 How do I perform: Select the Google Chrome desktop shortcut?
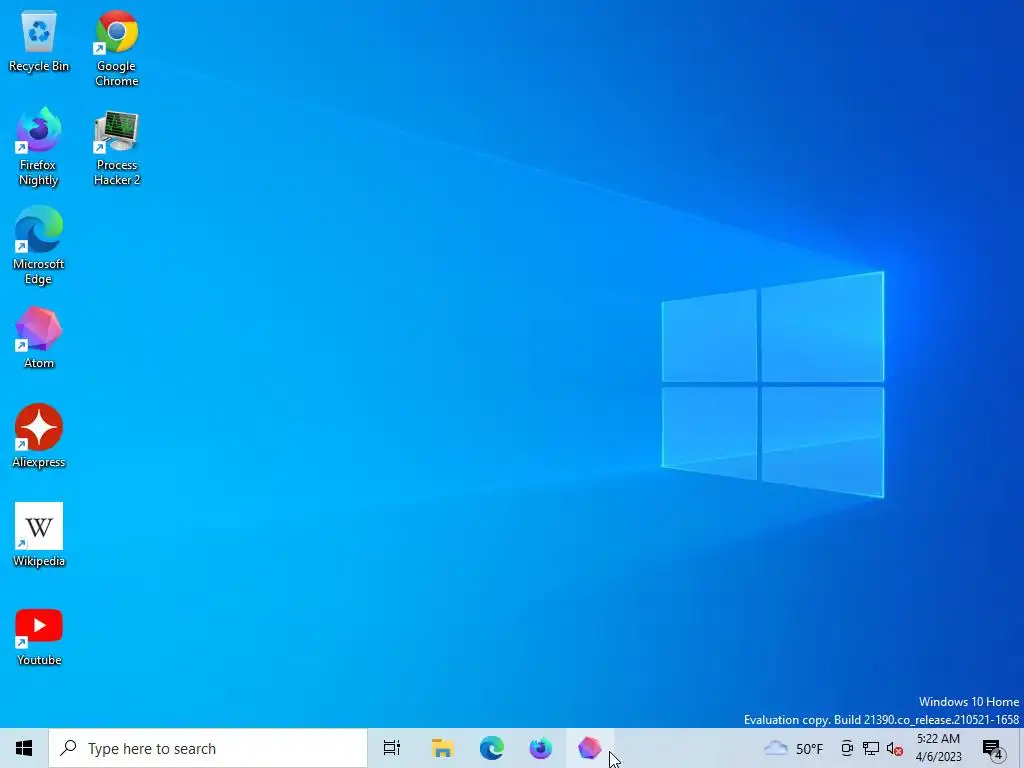coord(116,48)
